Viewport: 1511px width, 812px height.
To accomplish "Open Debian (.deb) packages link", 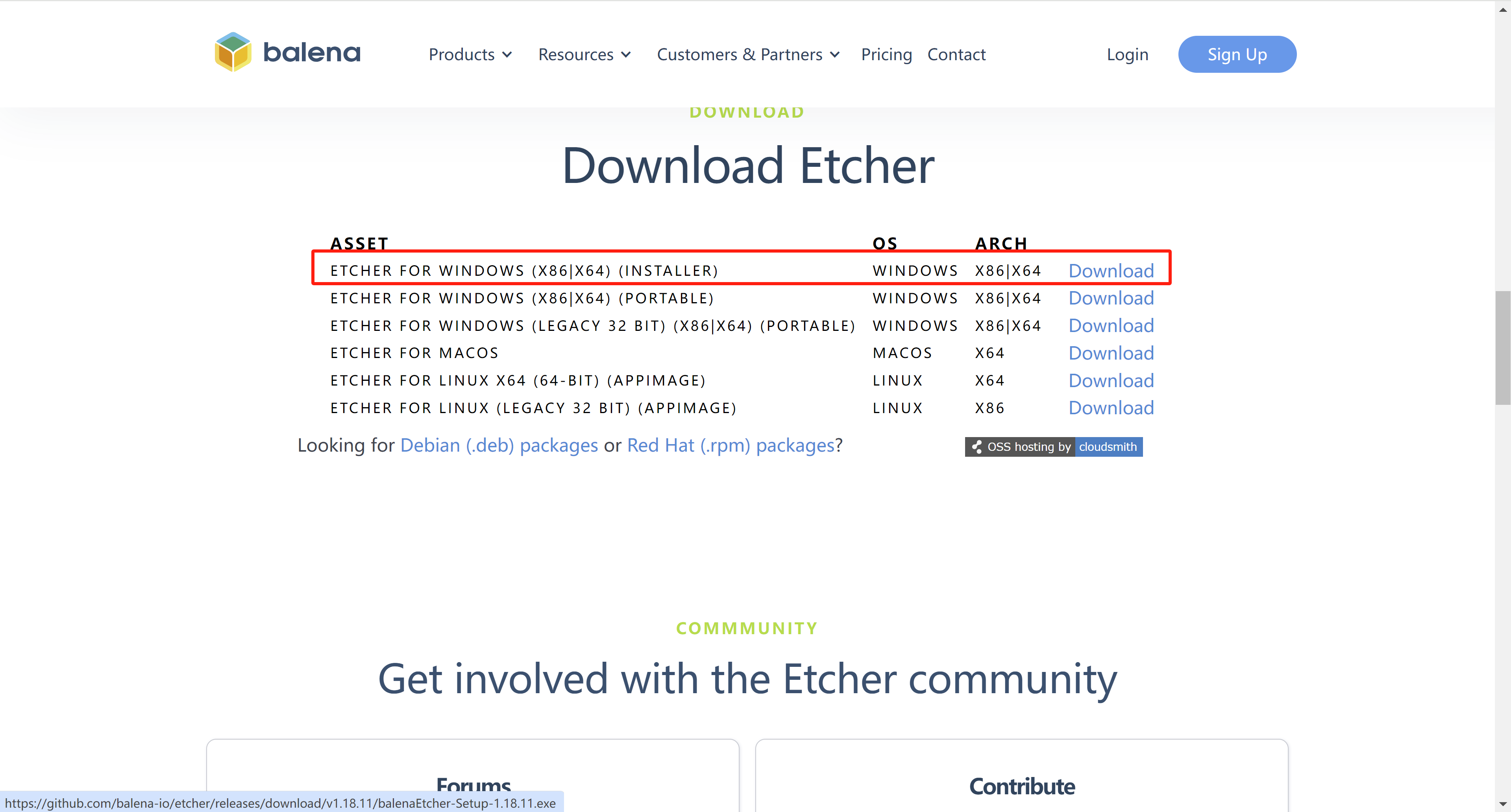I will [499, 446].
